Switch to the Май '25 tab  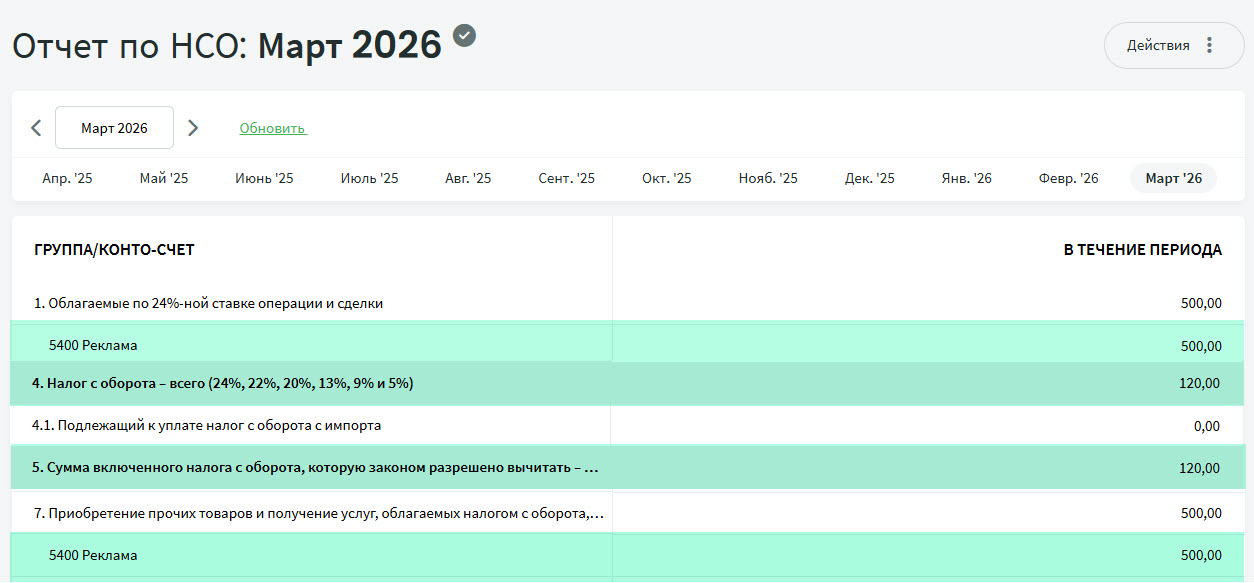[164, 178]
